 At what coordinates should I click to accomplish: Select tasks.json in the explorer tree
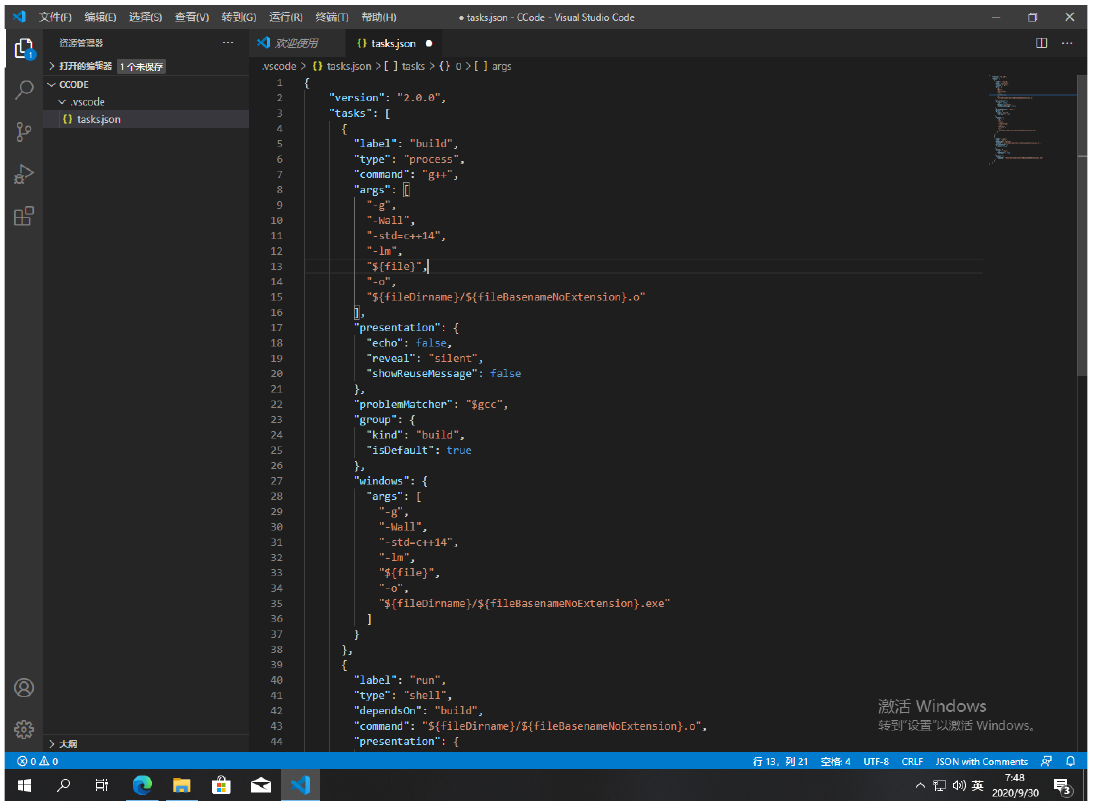click(x=98, y=119)
